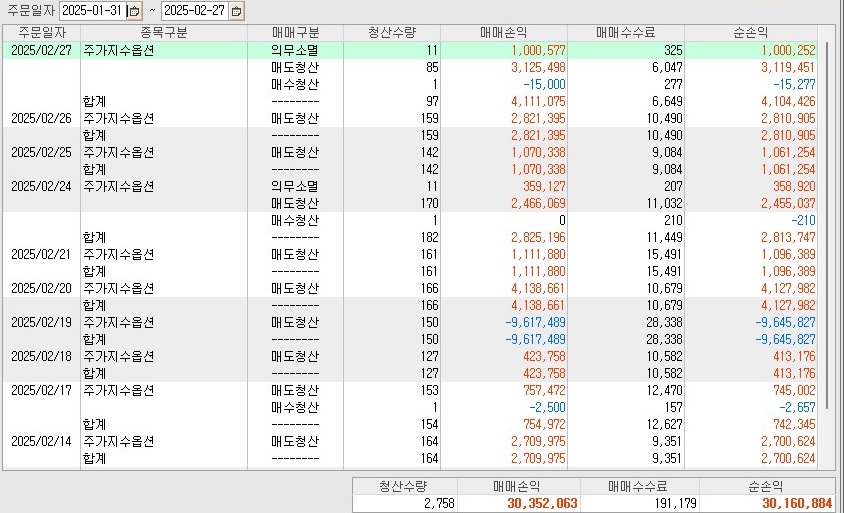This screenshot has height=513, width=844.
Task: Click quantity 170 in 02/24 매도청산 row
Action: point(430,203)
